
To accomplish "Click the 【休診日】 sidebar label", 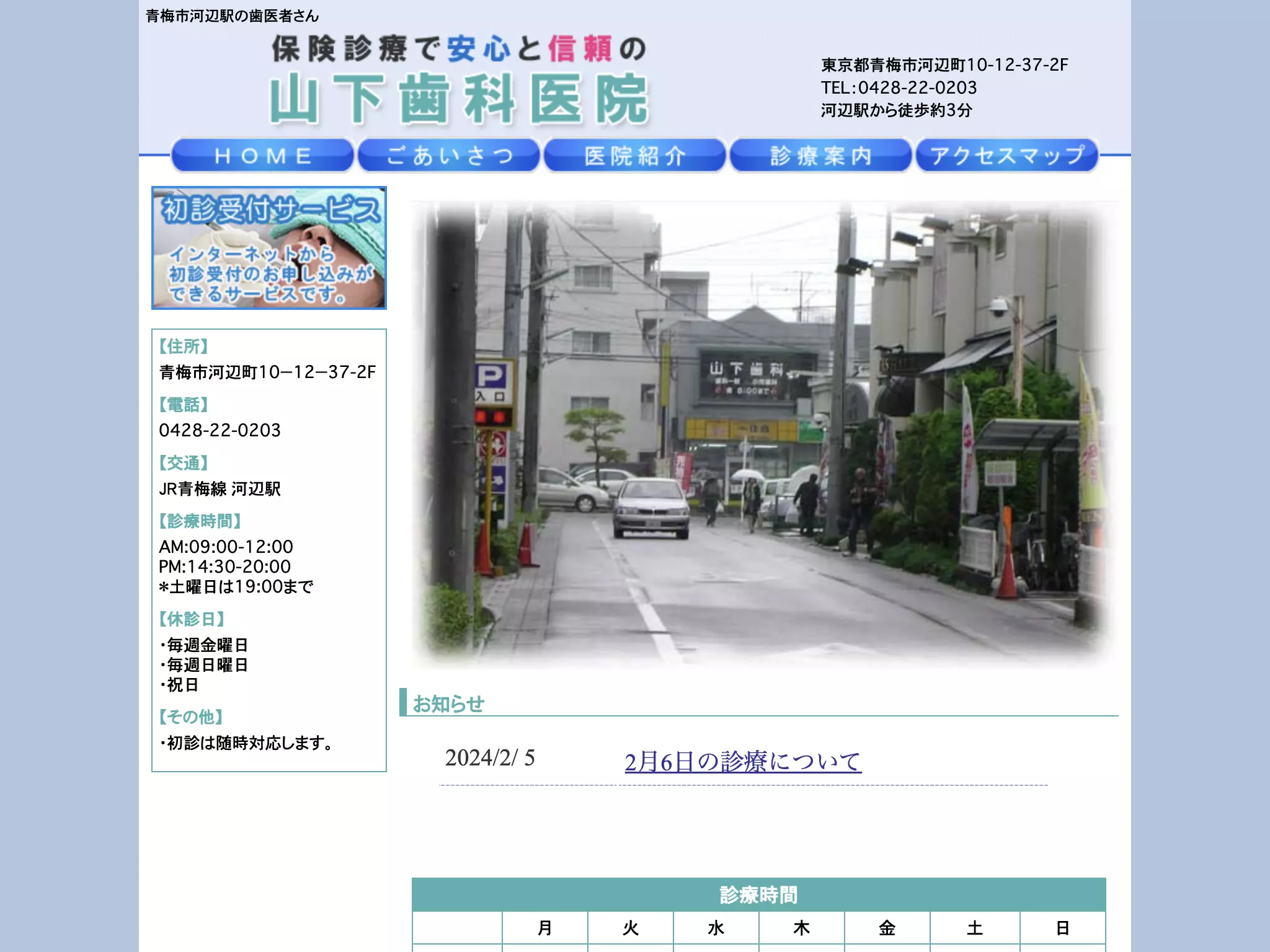I will (192, 619).
